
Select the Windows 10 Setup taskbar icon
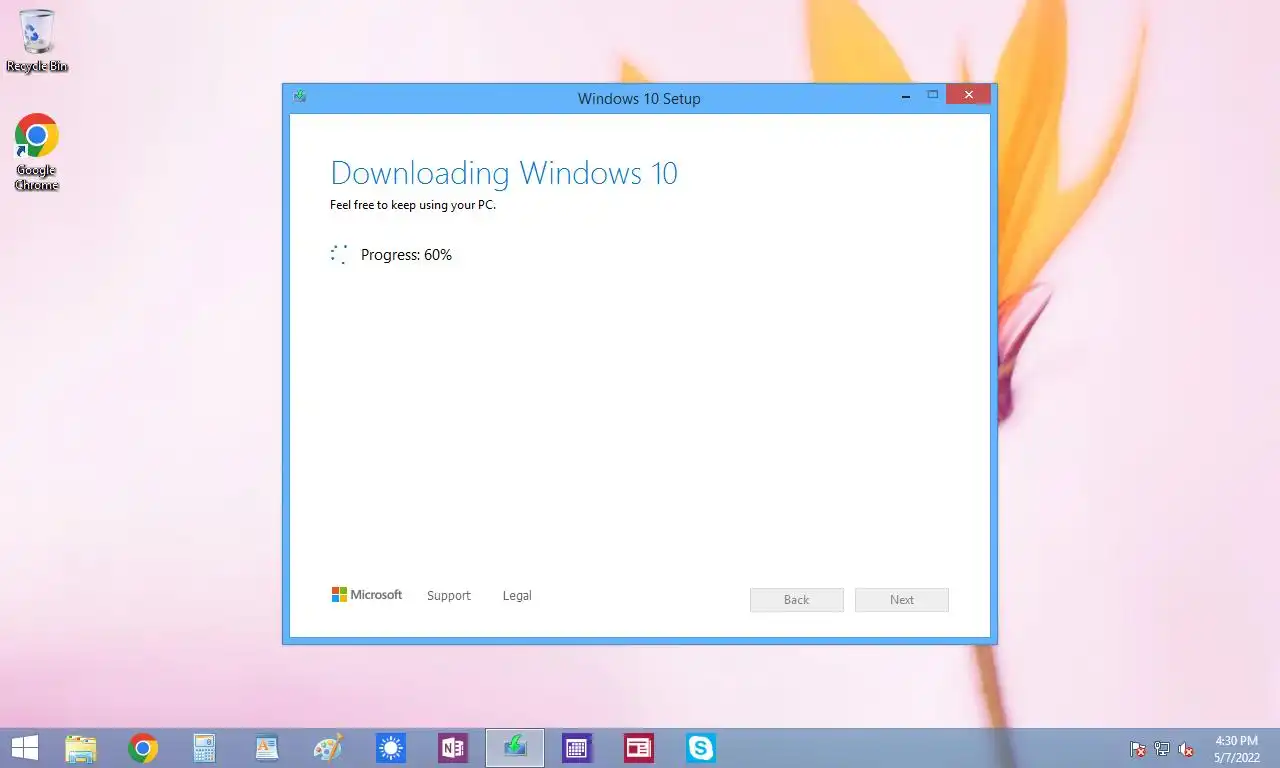pos(515,748)
